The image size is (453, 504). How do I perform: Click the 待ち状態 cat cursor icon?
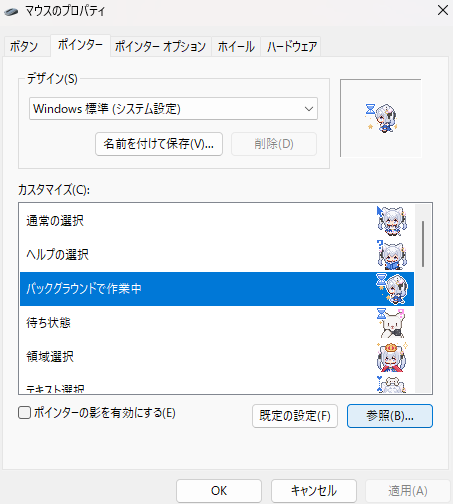[x=392, y=323]
